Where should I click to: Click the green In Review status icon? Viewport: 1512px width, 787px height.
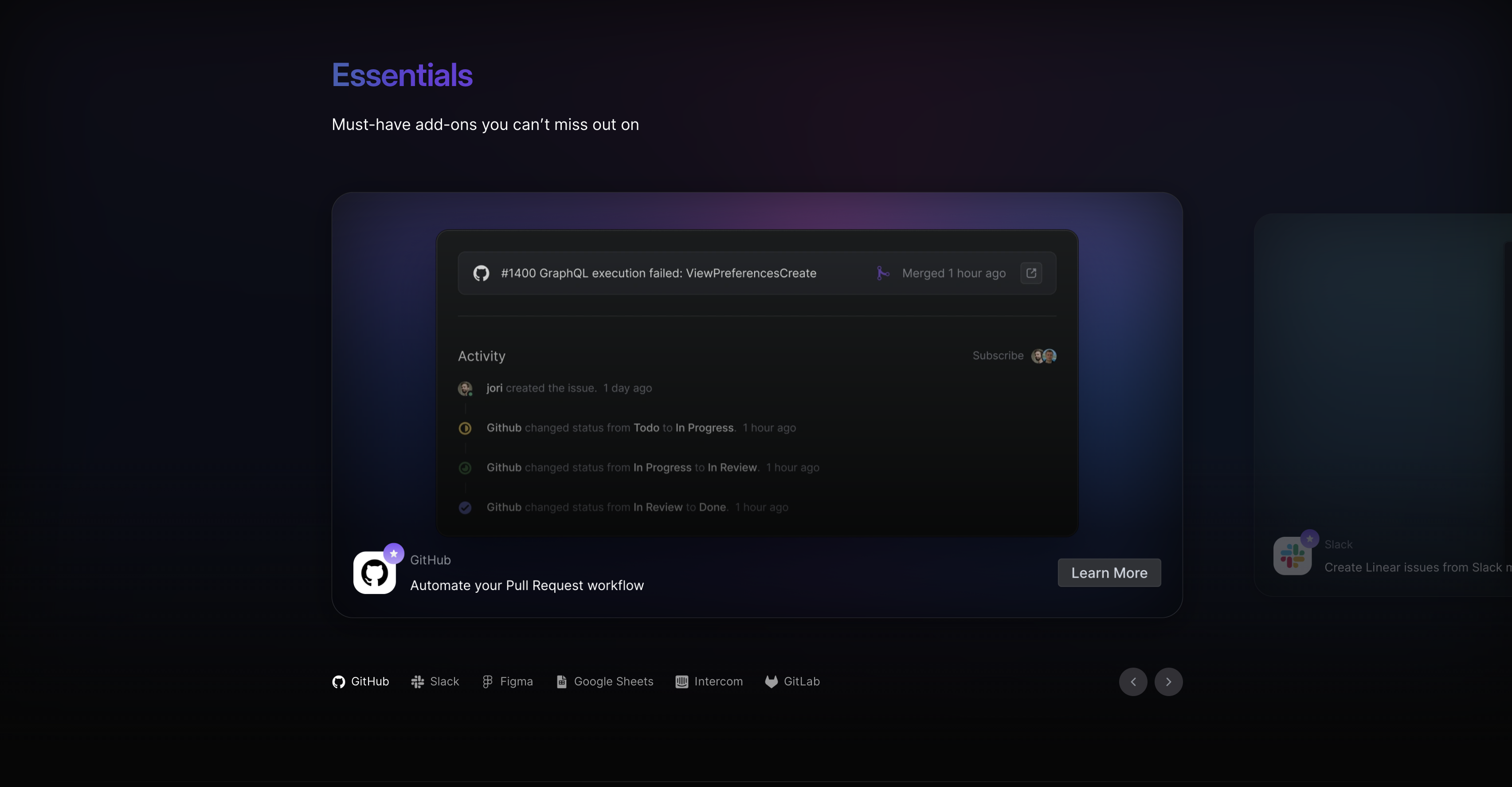coord(465,468)
